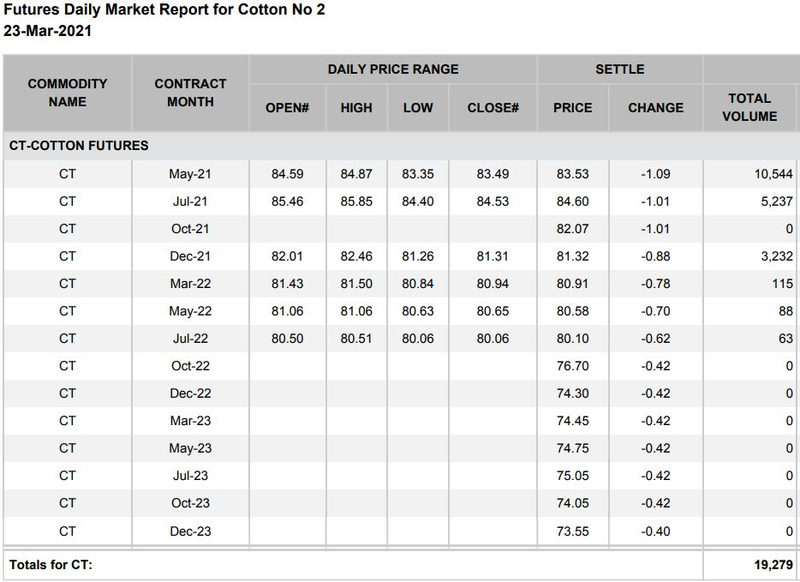Select the Dec-21 high price 82.46

(x=356, y=257)
